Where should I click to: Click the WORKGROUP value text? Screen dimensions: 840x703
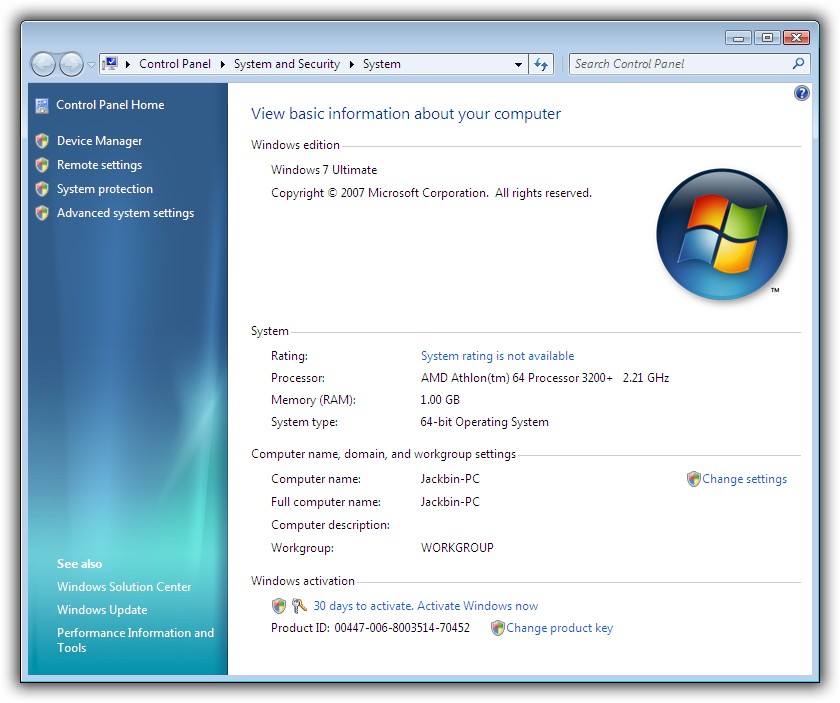(x=457, y=548)
